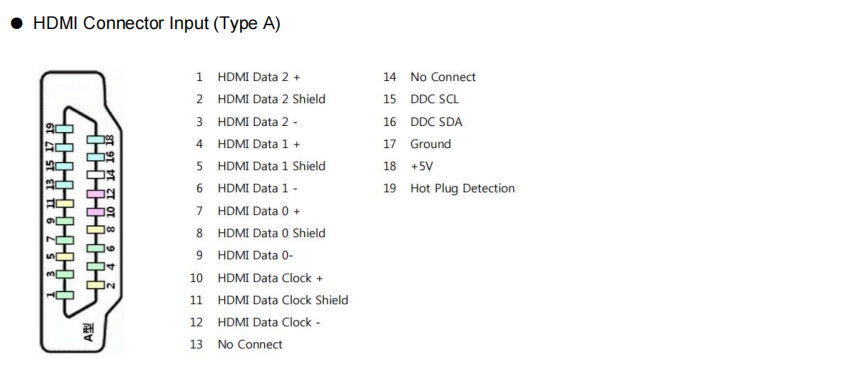Click the pink pin 12 in the diagram
The image size is (862, 391).
click(x=96, y=194)
